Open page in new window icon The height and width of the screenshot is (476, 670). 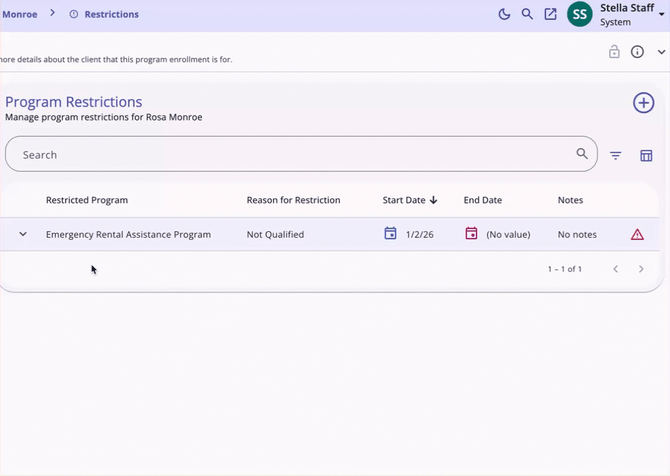point(550,14)
